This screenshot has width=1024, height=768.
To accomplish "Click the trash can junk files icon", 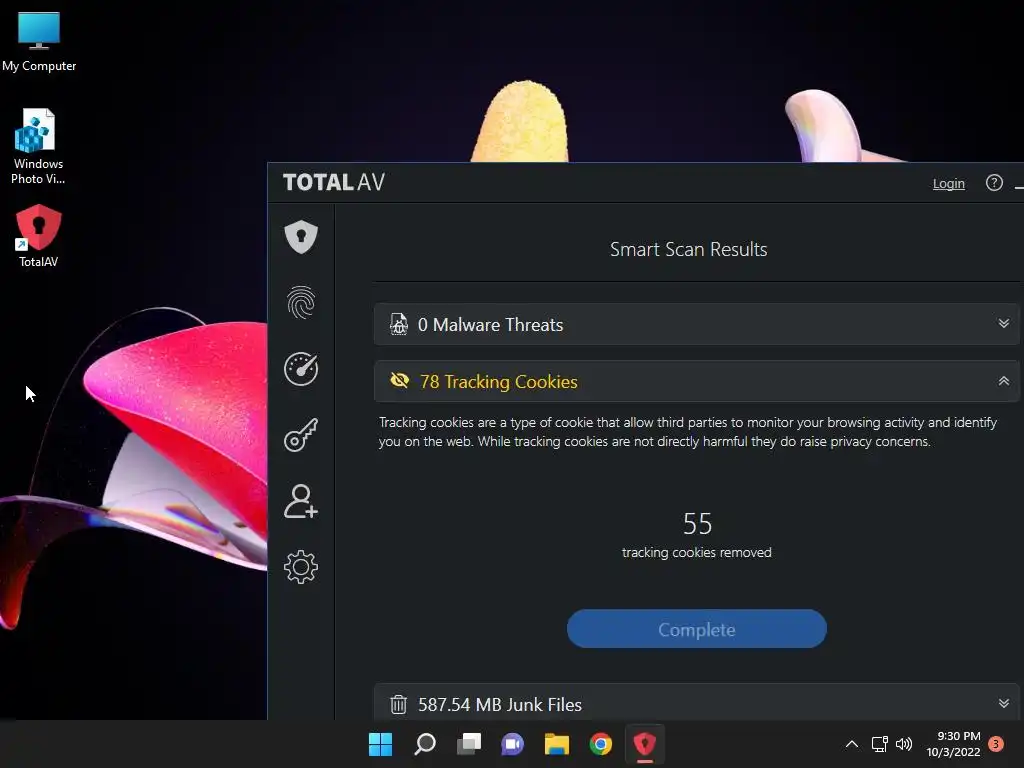I will click(398, 705).
